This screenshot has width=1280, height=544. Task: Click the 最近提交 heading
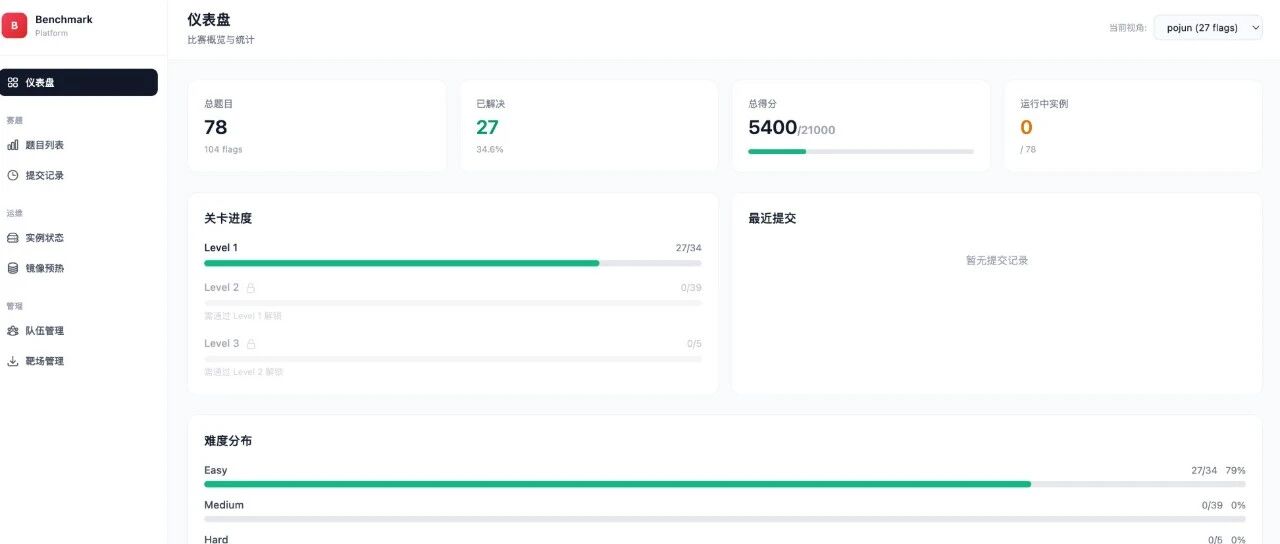pos(772,218)
